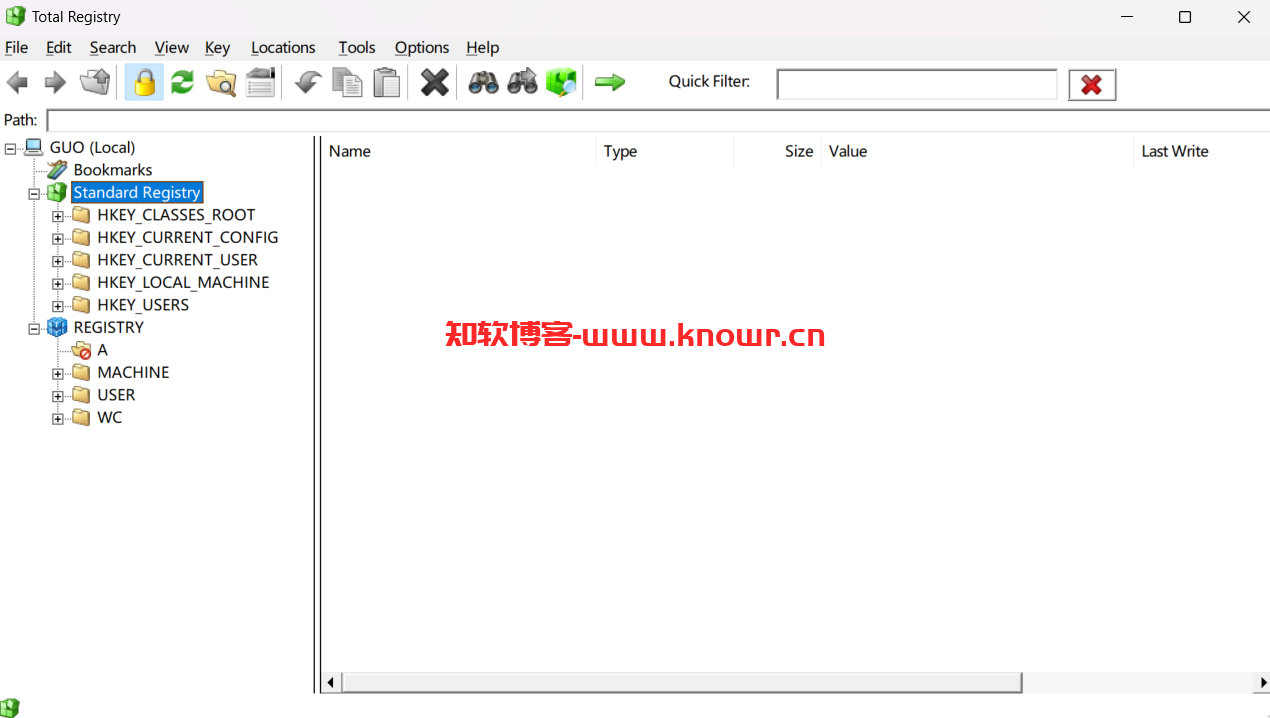
Task: Open the Locations menu
Action: (x=283, y=47)
